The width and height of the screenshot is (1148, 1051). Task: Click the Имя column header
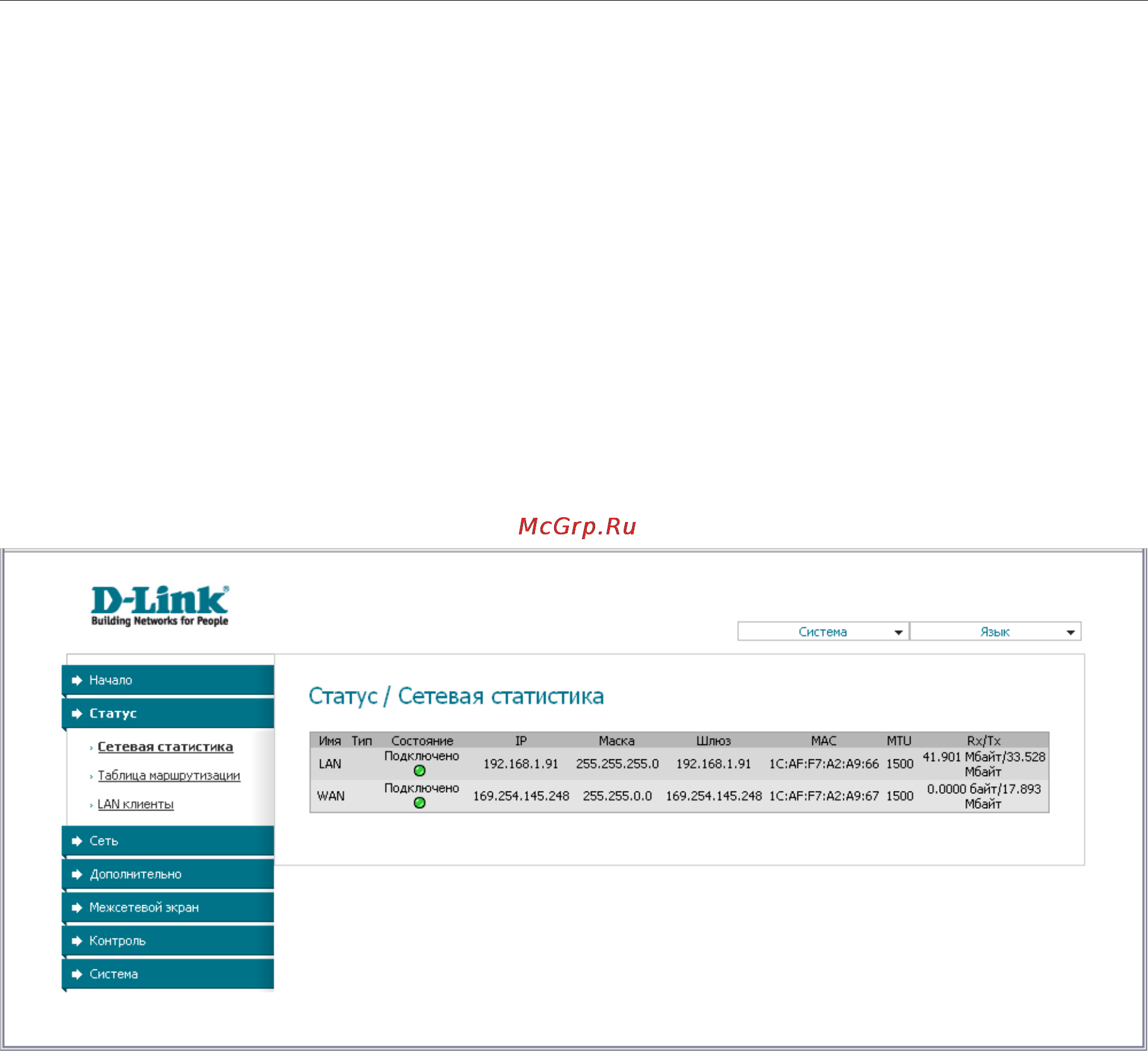pyautogui.click(x=330, y=741)
